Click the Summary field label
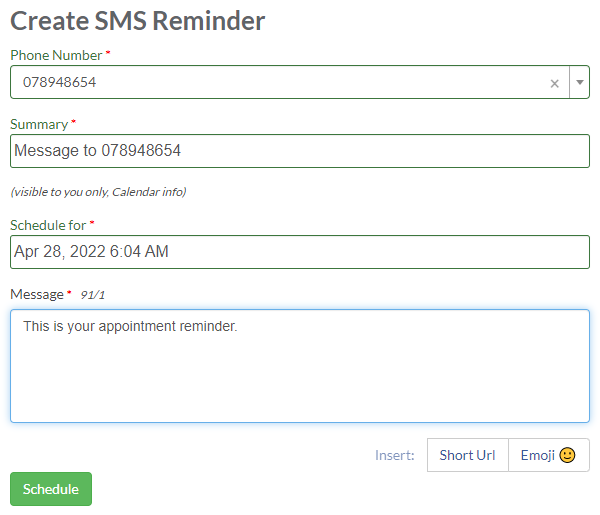 pos(39,124)
